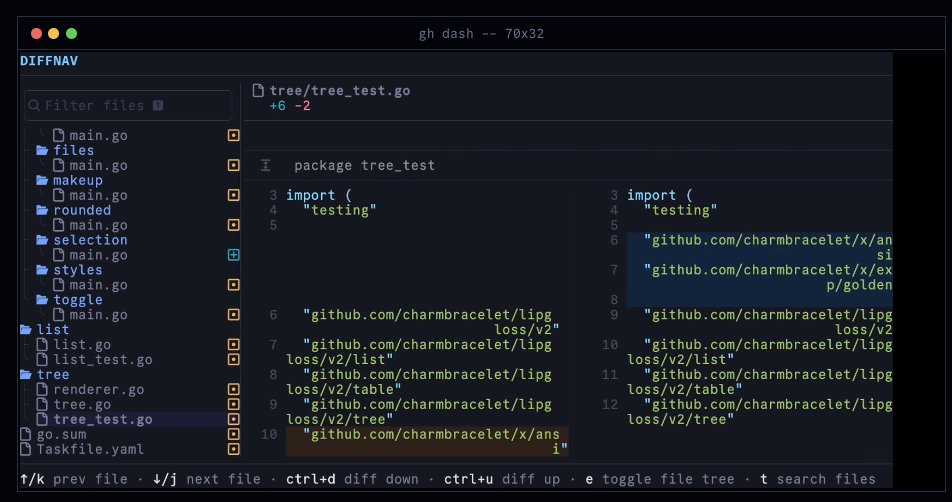The image size is (952, 502).
Task: Click the rounded folder icon
Action: tap(42, 210)
